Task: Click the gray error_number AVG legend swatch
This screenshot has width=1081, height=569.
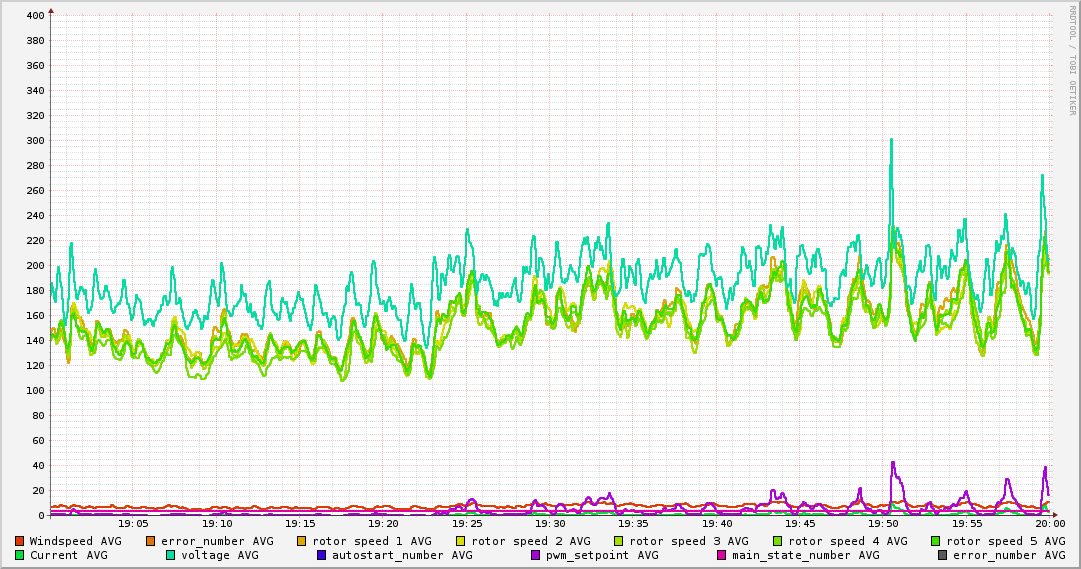Action: point(942,555)
